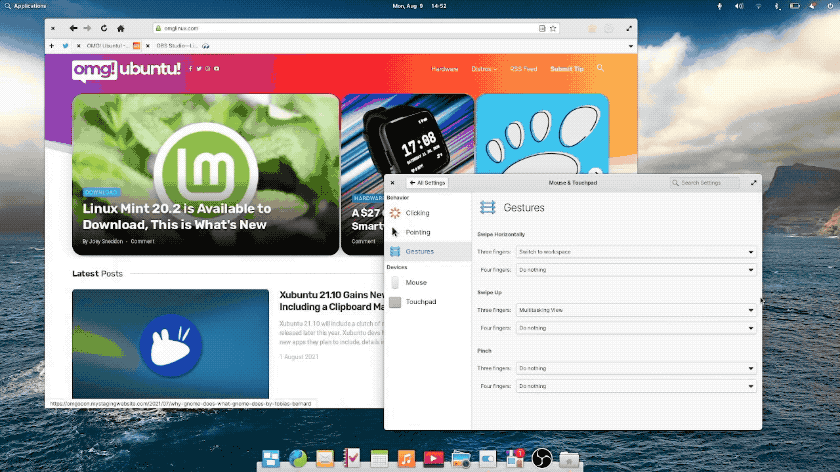The width and height of the screenshot is (840, 472).
Task: Launch OBS Studio from the dock
Action: pyautogui.click(x=542, y=459)
